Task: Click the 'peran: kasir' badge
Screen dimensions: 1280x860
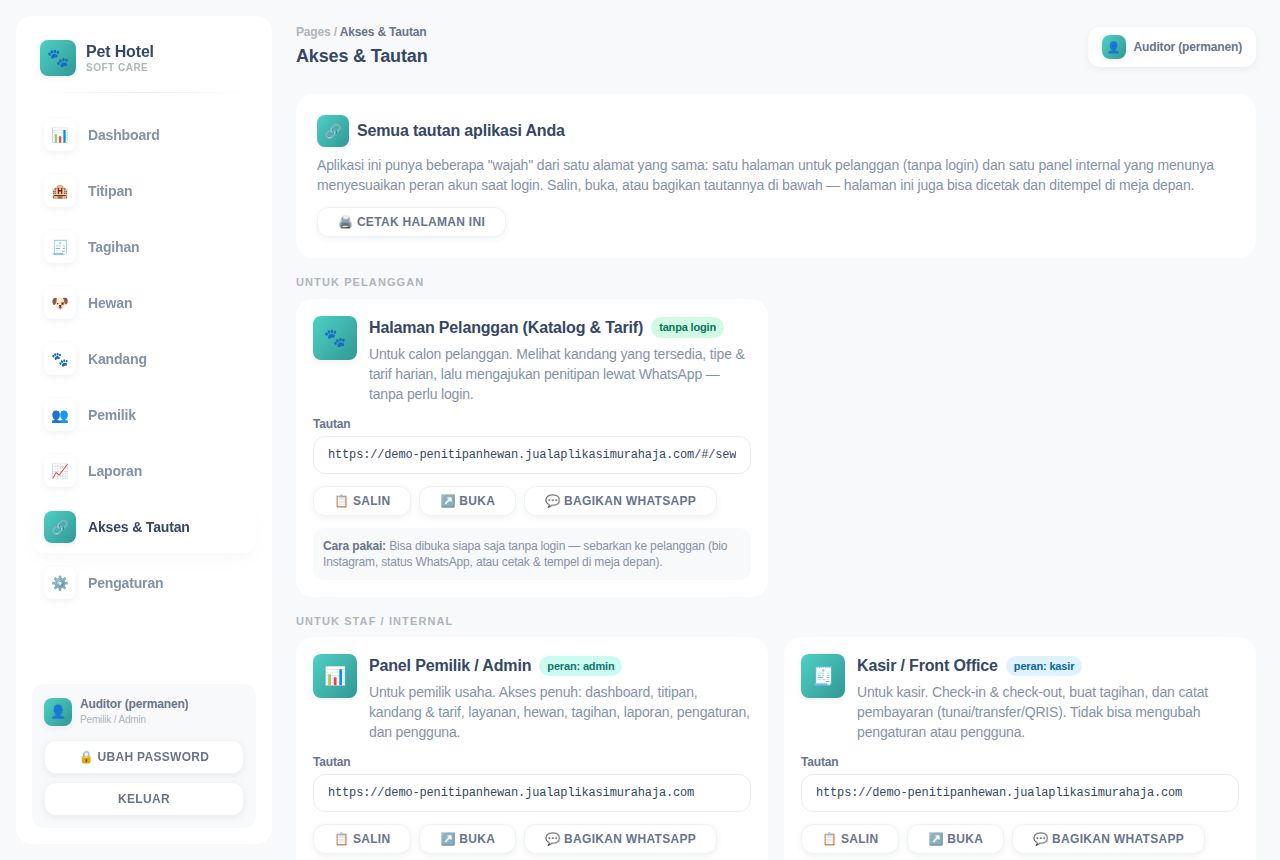Action: [1044, 666]
